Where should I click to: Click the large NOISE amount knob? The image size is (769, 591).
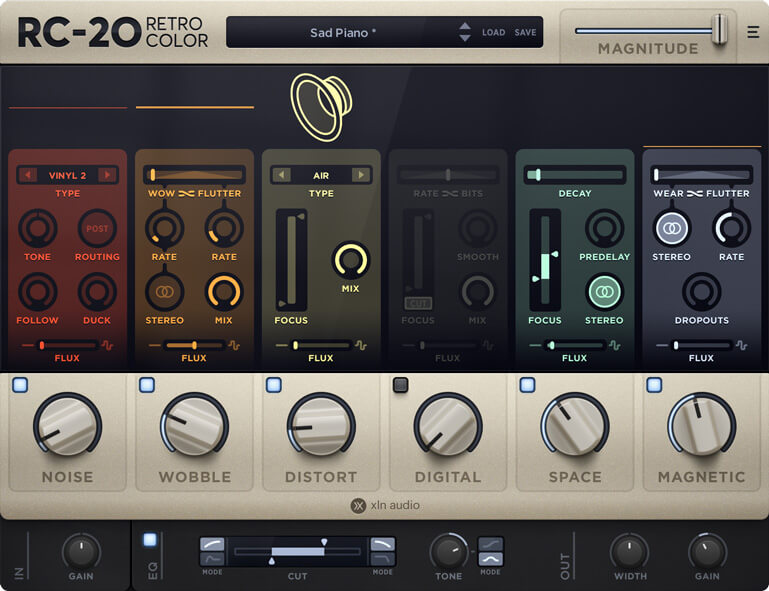[x=68, y=425]
